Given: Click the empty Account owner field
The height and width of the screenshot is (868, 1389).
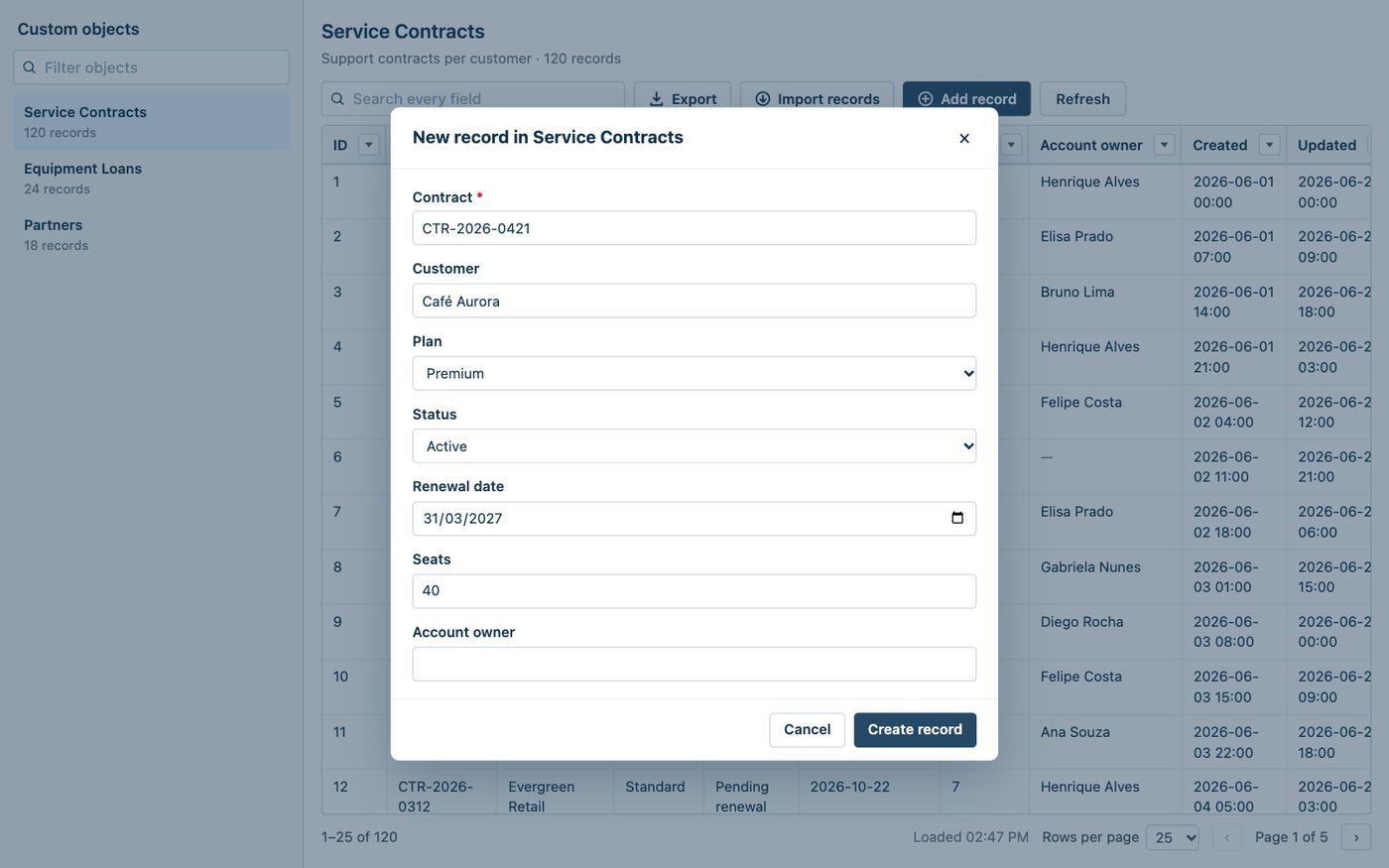Looking at the screenshot, I should [694, 664].
